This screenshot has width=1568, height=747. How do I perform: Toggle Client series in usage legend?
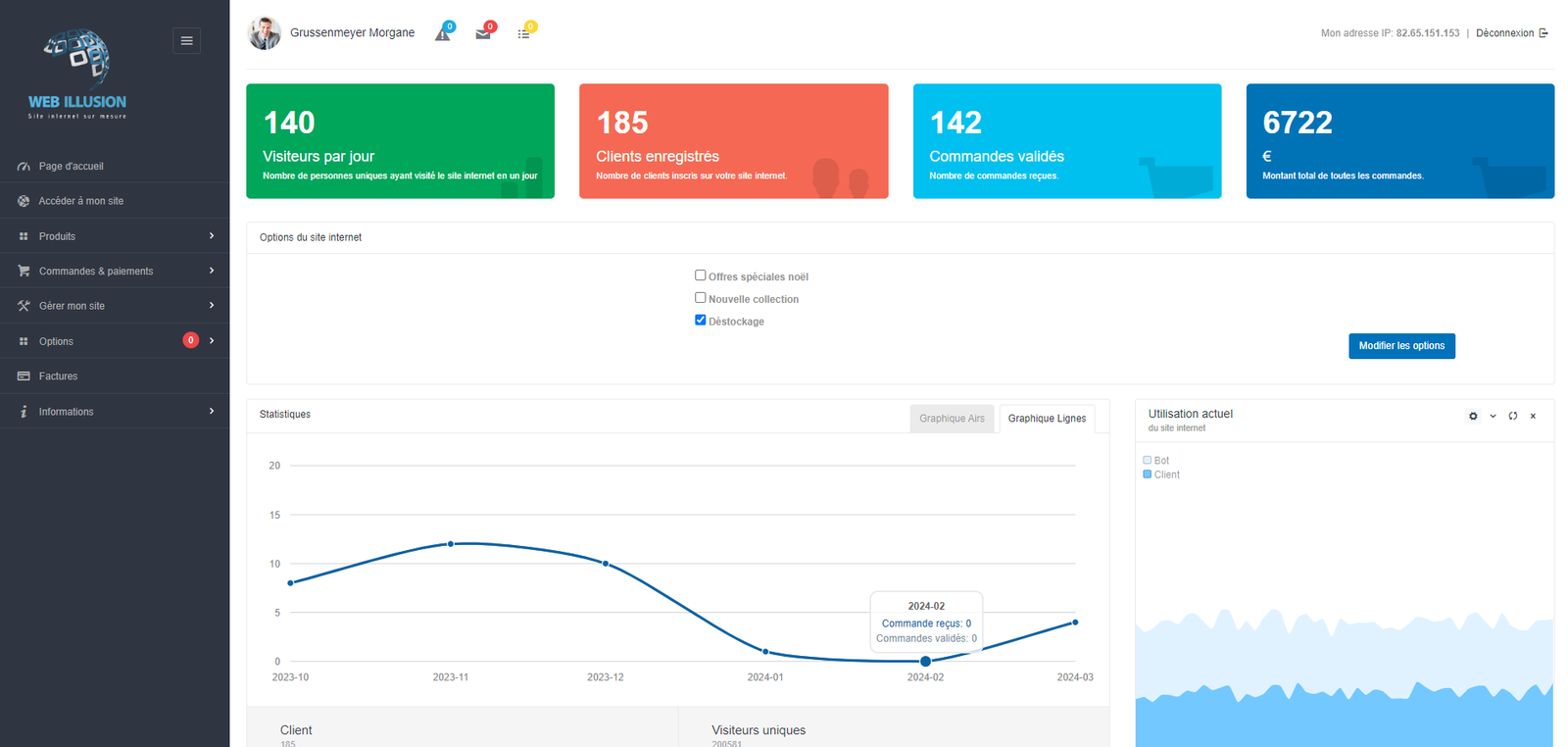[1148, 474]
